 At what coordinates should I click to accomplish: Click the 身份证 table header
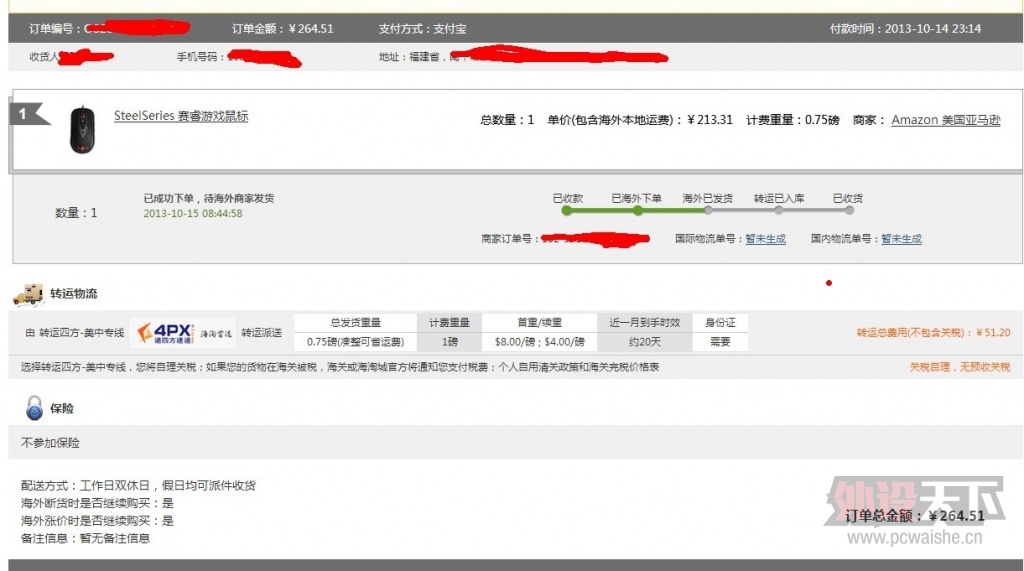[x=720, y=323]
